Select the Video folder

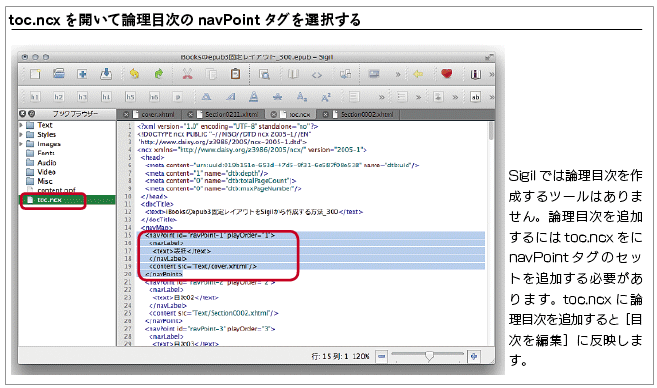tap(41, 172)
